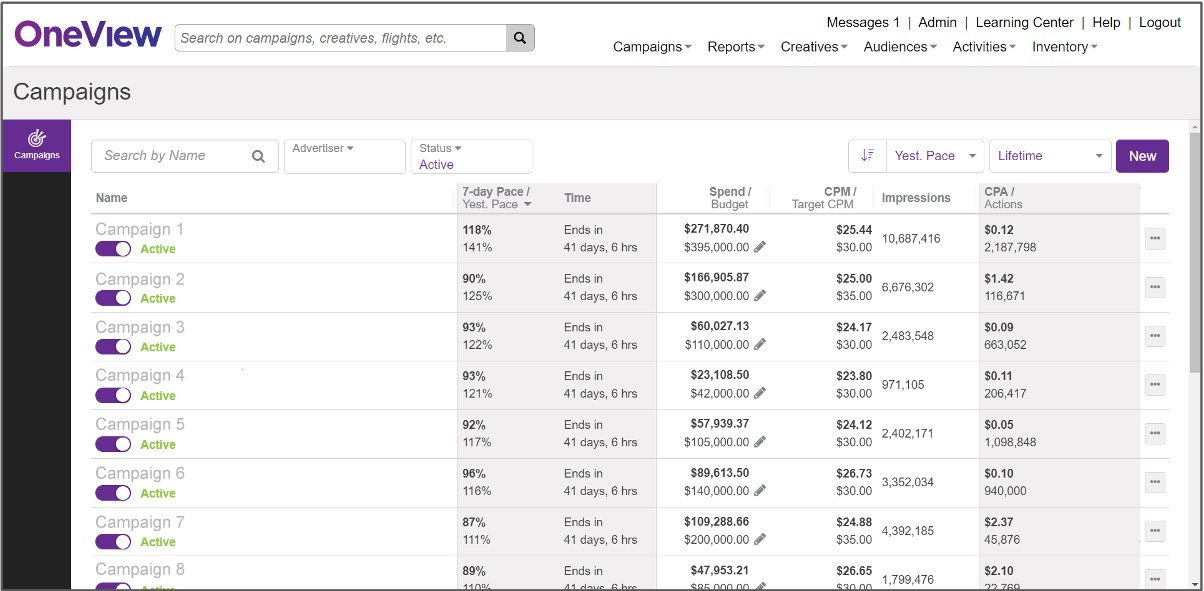The width and height of the screenshot is (1204, 591).
Task: Click the Logout link
Action: [1159, 22]
